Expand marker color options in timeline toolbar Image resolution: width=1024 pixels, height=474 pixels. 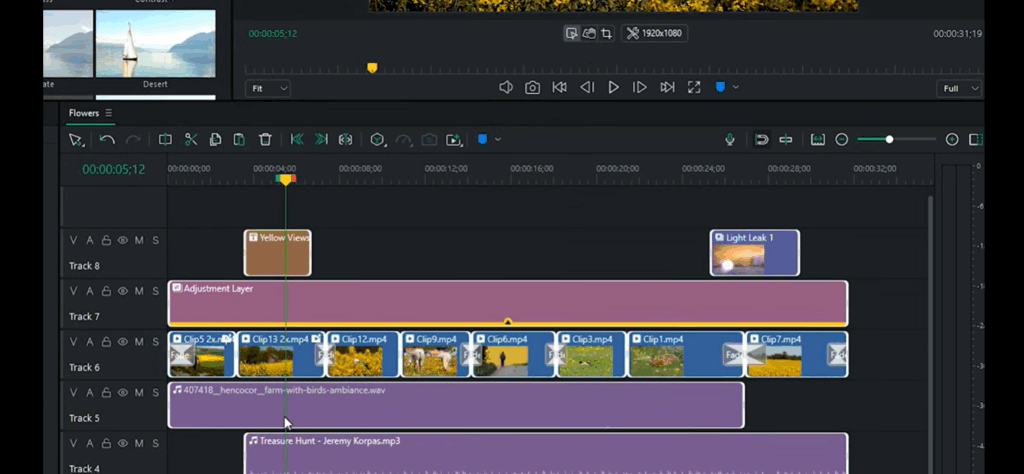point(498,140)
